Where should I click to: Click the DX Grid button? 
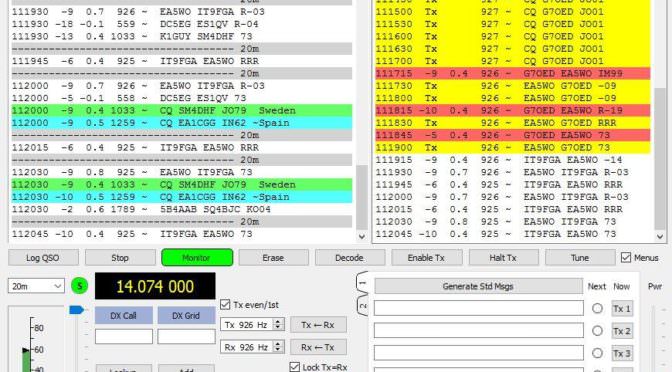186,315
